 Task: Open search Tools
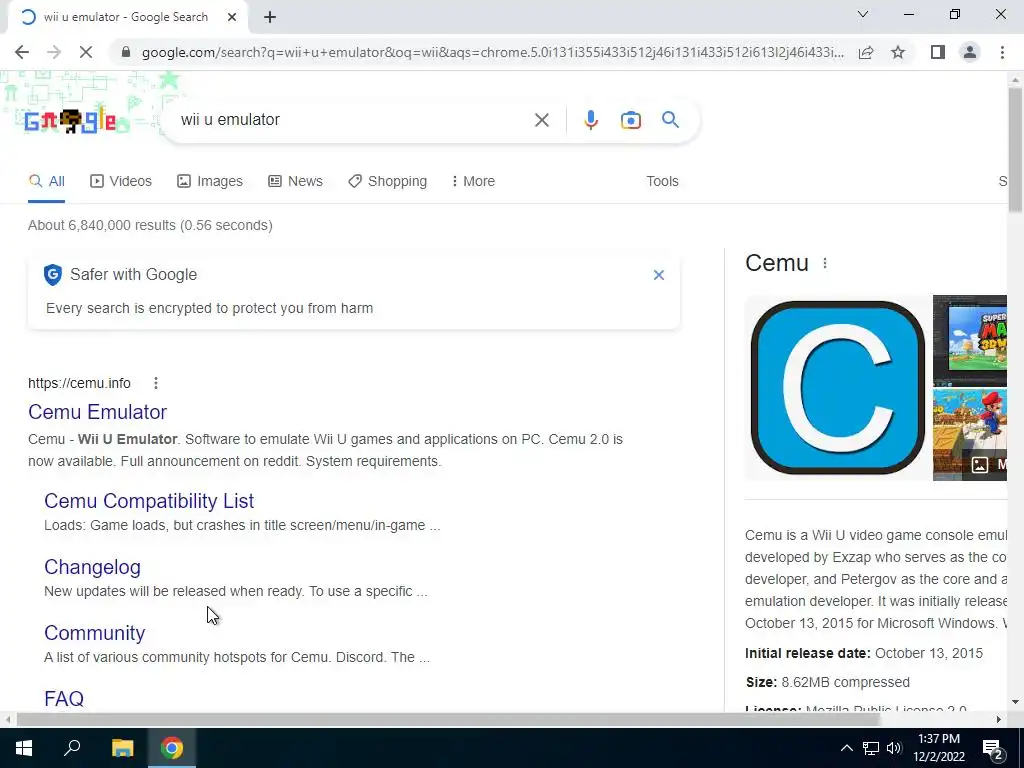click(x=662, y=181)
